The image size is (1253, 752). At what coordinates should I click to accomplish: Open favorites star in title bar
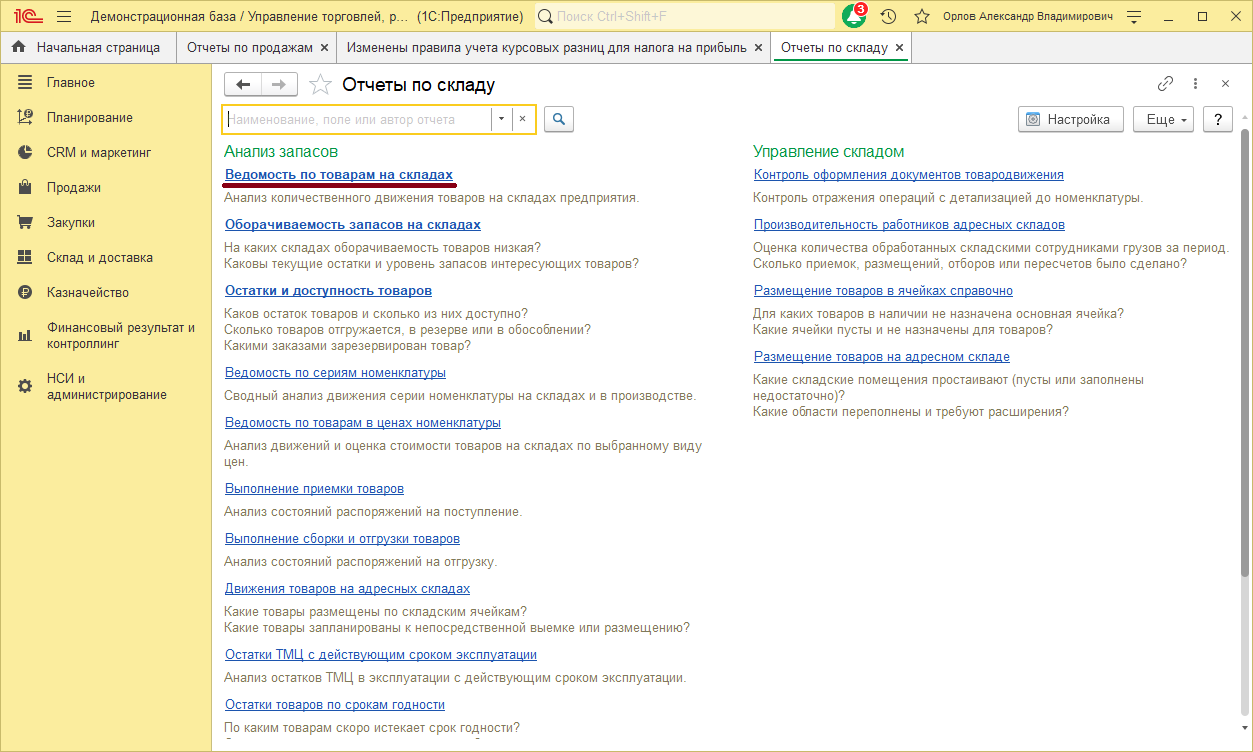pos(922,17)
